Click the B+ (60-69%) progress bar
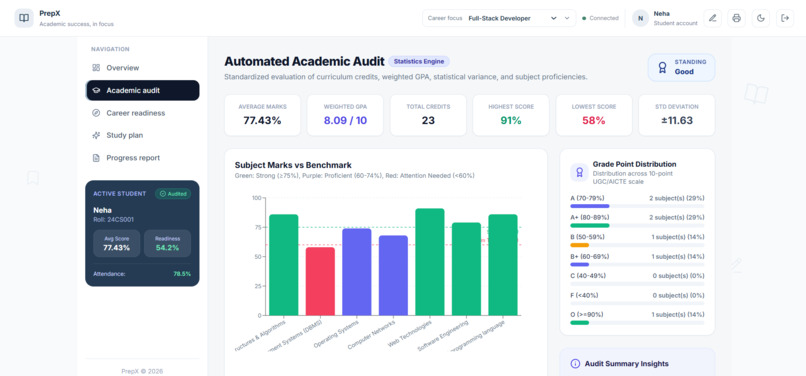Screen dimensions: 806x376 click(x=637, y=264)
